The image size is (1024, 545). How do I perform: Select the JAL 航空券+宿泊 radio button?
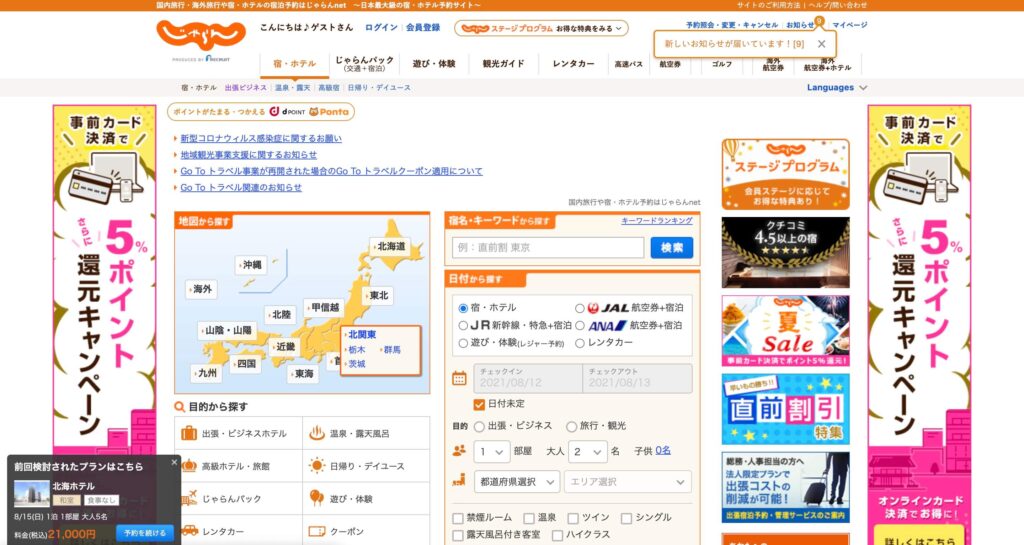(580, 308)
